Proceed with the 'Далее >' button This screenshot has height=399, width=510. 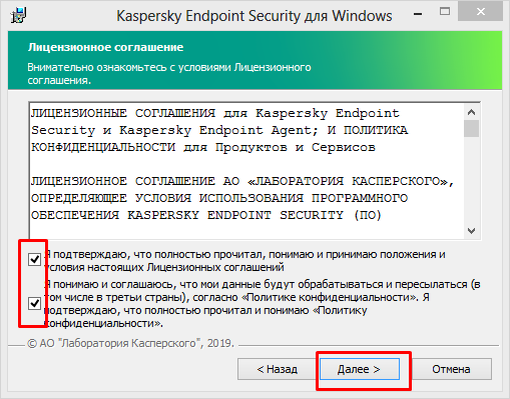click(360, 369)
